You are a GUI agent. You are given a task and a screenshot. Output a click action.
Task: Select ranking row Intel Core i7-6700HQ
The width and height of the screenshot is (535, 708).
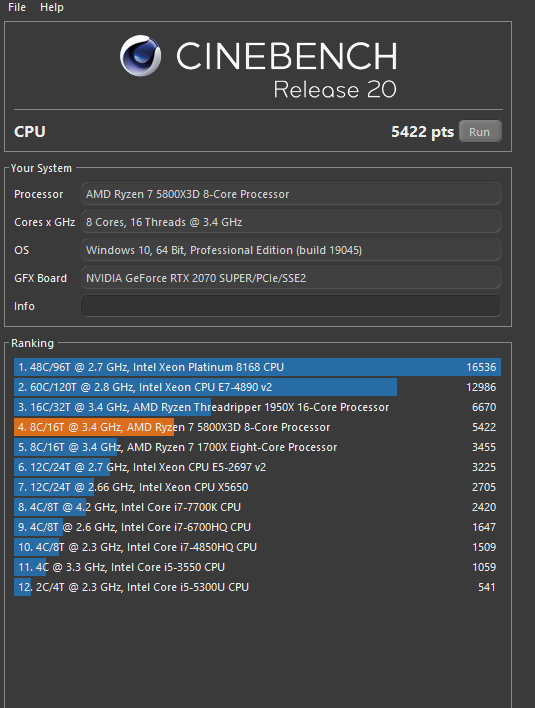pos(257,527)
